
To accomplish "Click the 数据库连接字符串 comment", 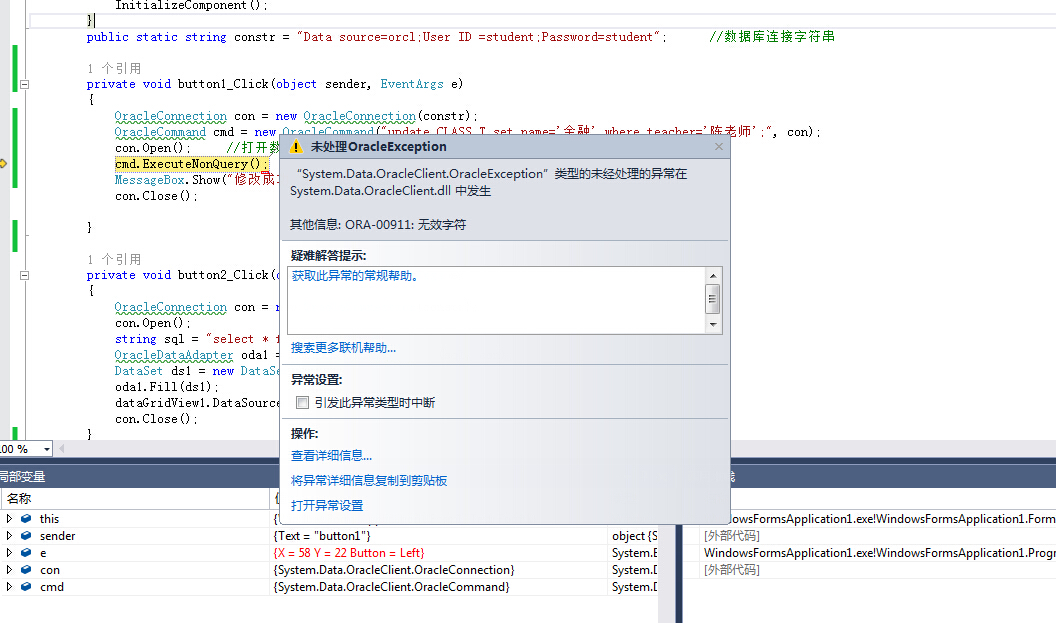I will (772, 37).
